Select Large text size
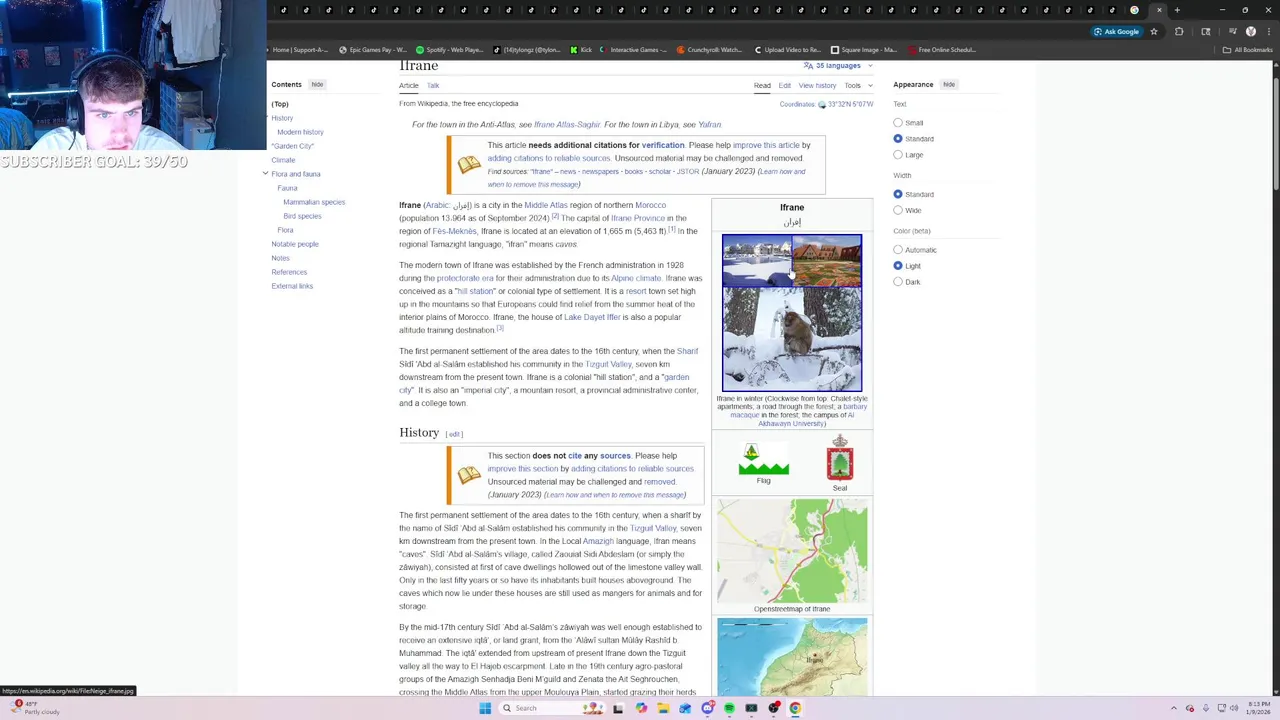The image size is (1280, 720). [x=898, y=155]
